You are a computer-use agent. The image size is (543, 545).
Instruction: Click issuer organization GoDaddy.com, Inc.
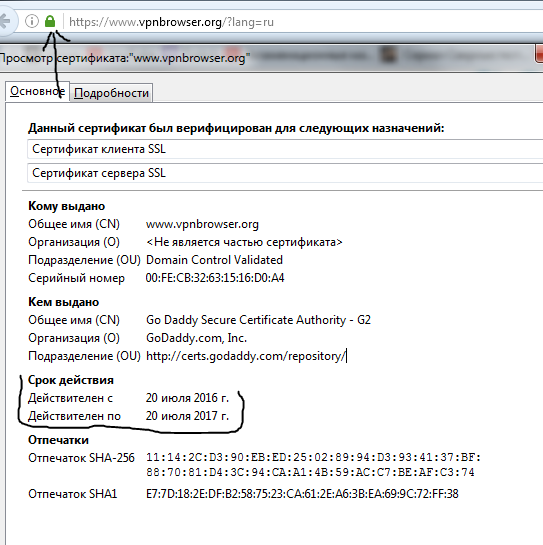click(196, 338)
